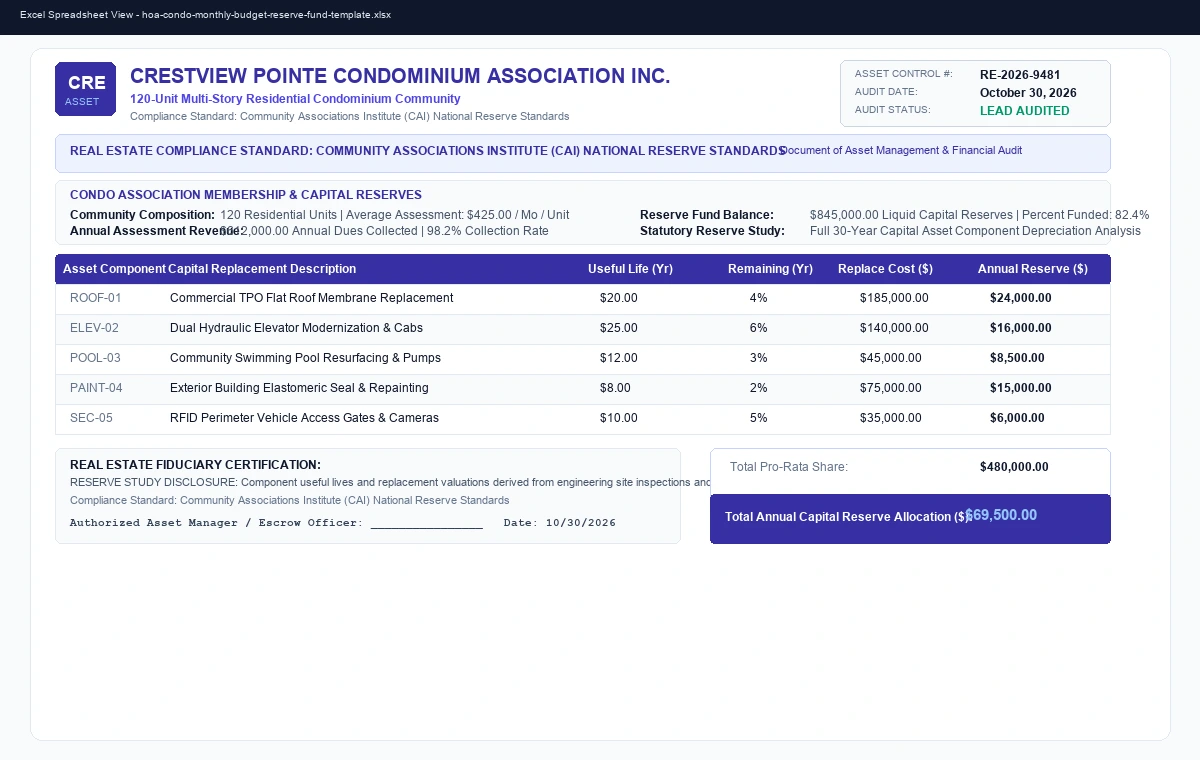This screenshot has width=1200, height=760.
Task: Click annual reserve $16,000.00
Action: tap(1021, 328)
